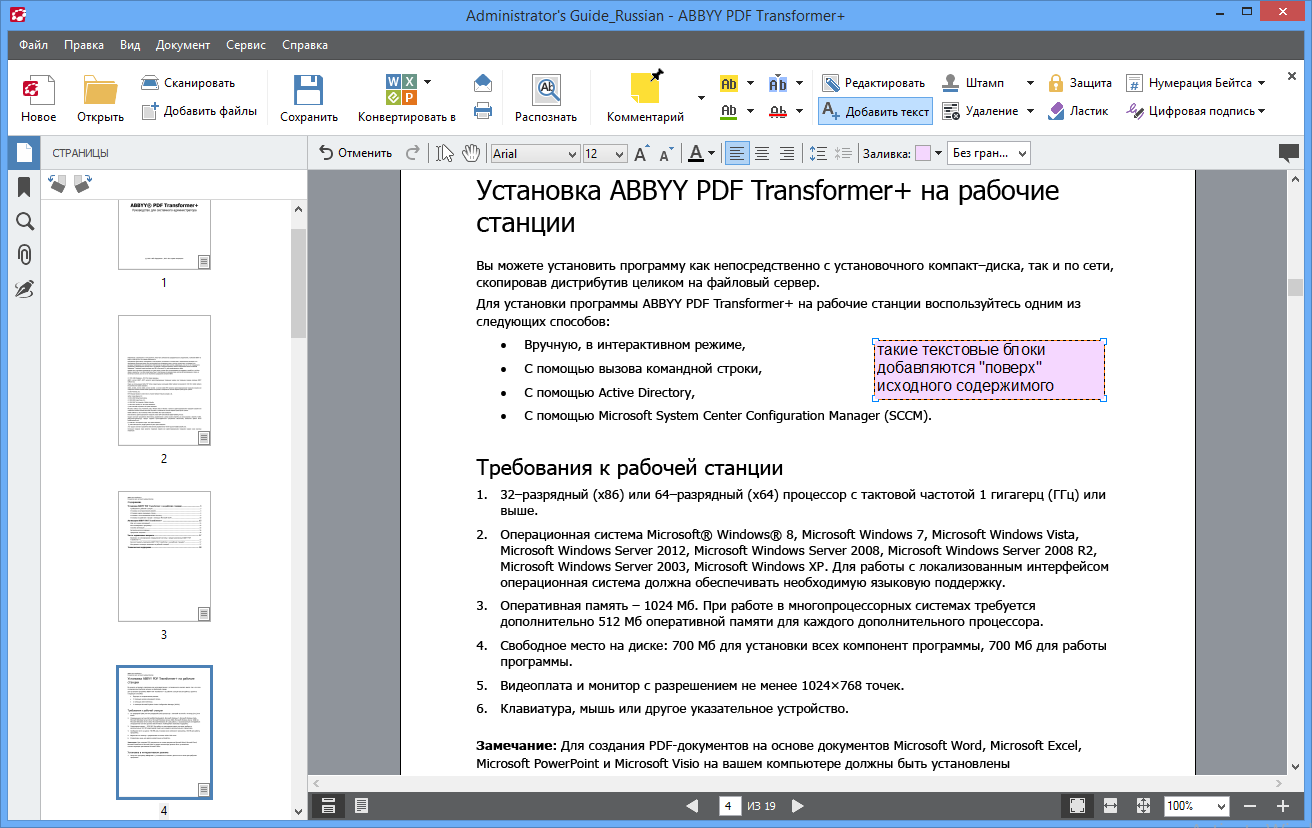Click the Удаление tool

(x=980, y=111)
